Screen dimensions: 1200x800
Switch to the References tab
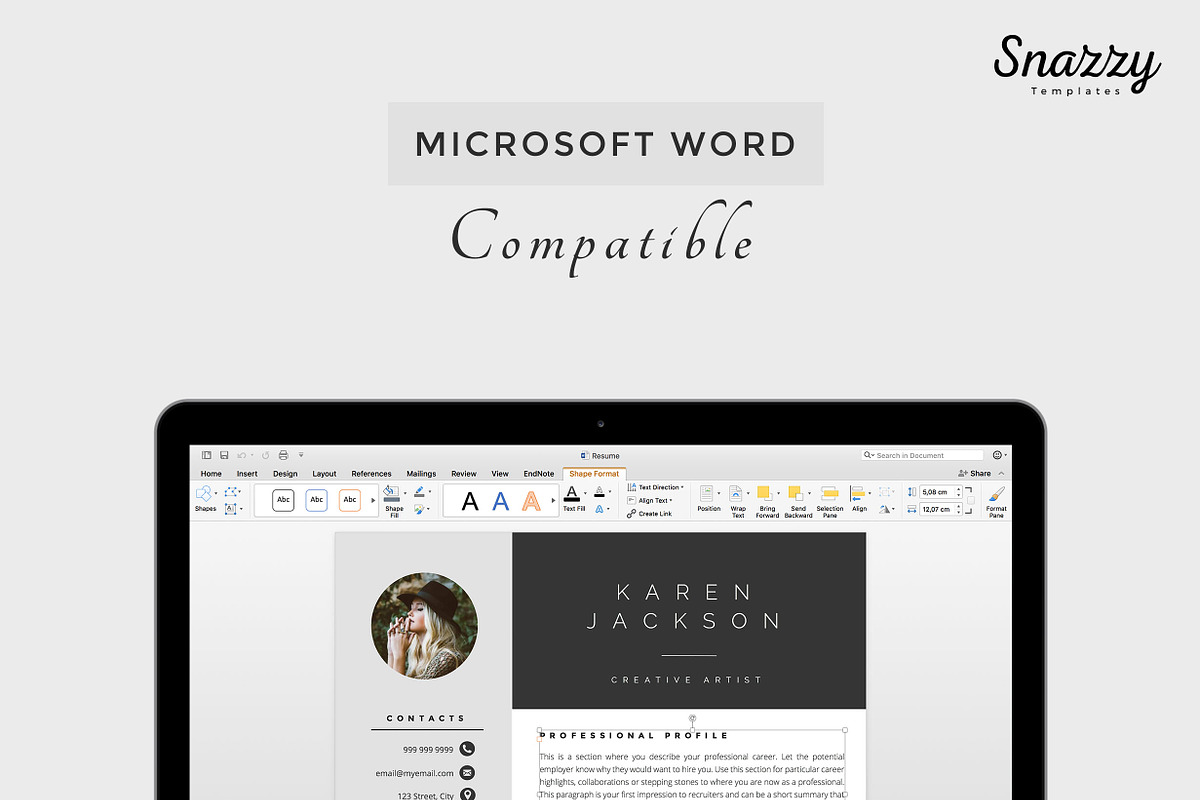pos(371,474)
